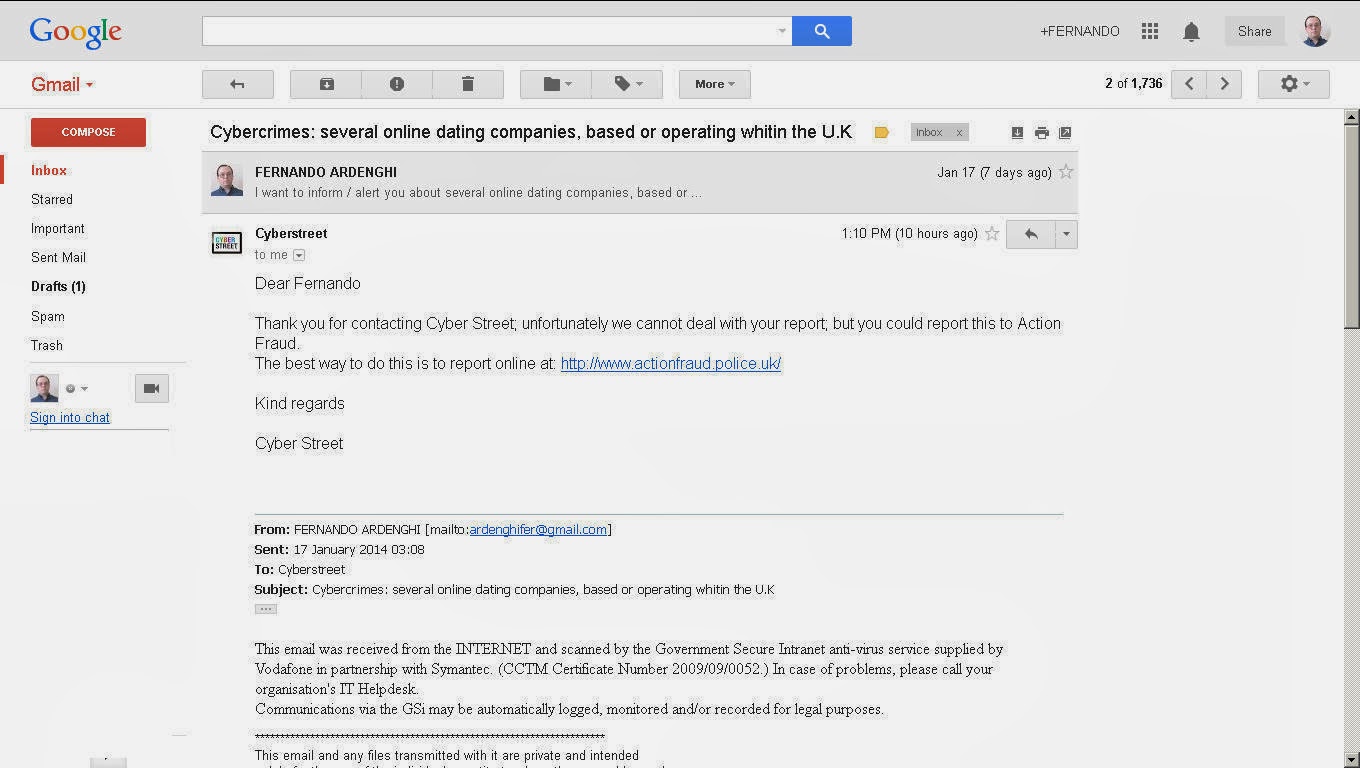
Task: Show details arrow next to 'to me'
Action: point(299,255)
